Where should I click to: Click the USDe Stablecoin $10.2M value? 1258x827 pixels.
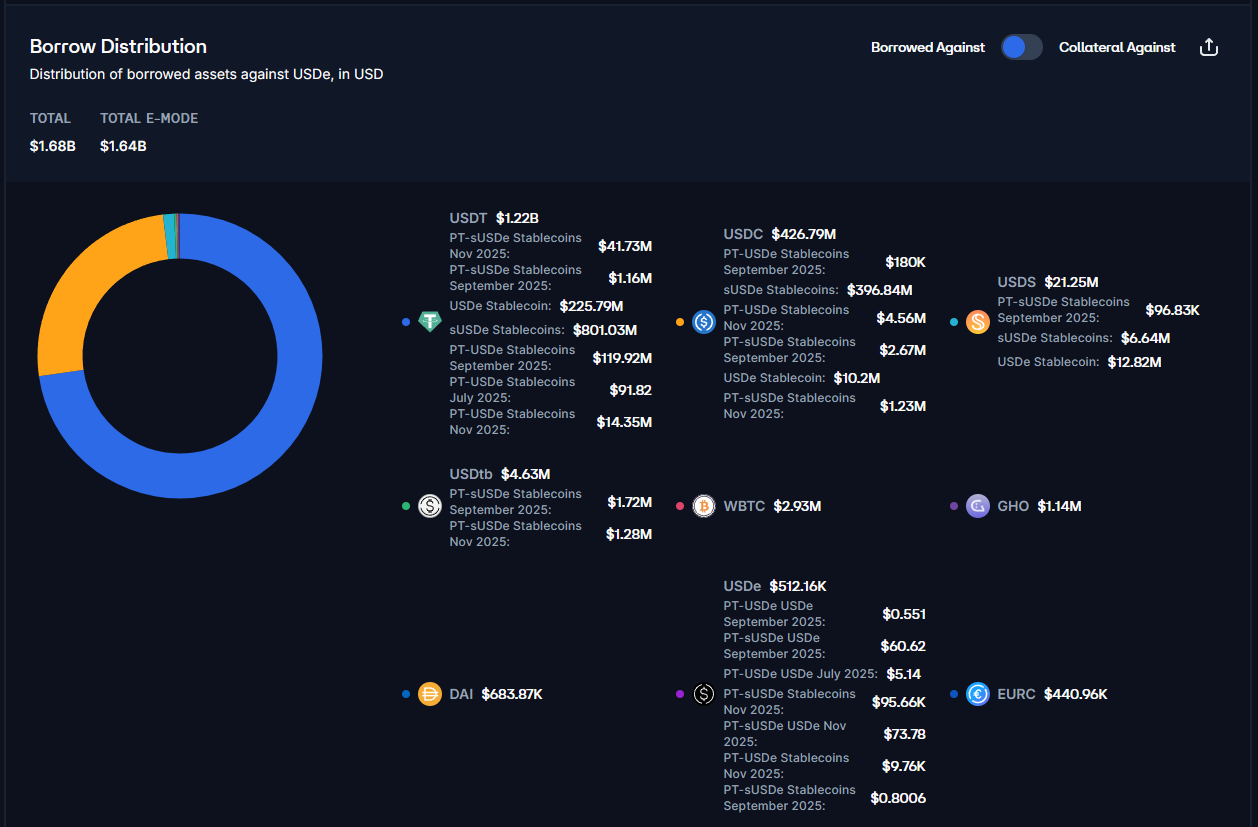pos(857,378)
